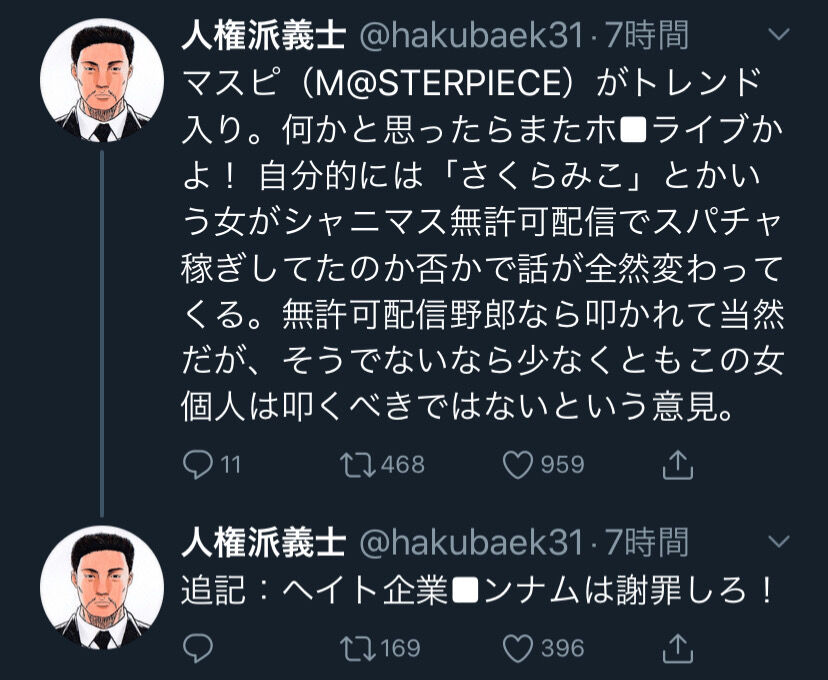Select 人権派義士 name on the 追記 tweet
Image resolution: width=828 pixels, height=680 pixels.
coord(263,543)
